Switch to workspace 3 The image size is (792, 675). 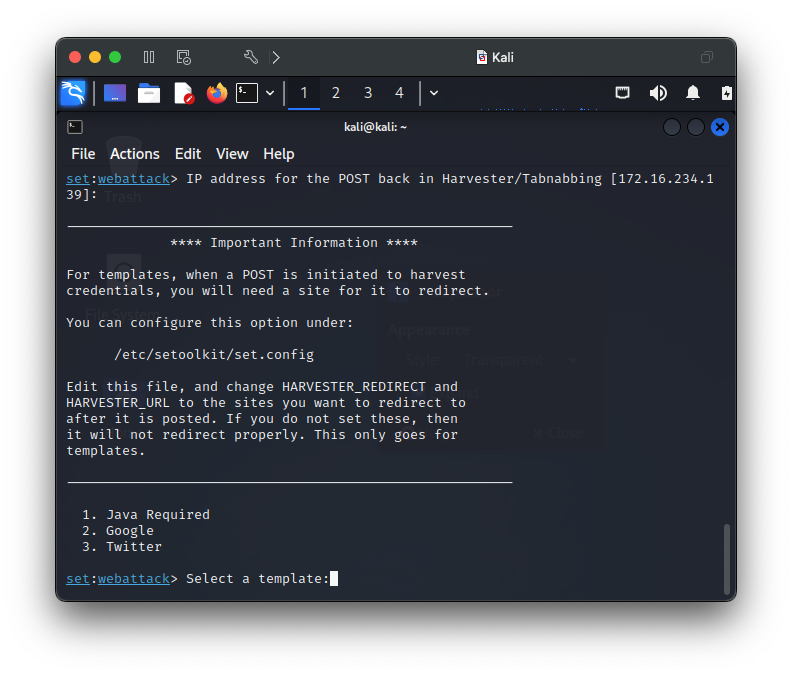[368, 93]
